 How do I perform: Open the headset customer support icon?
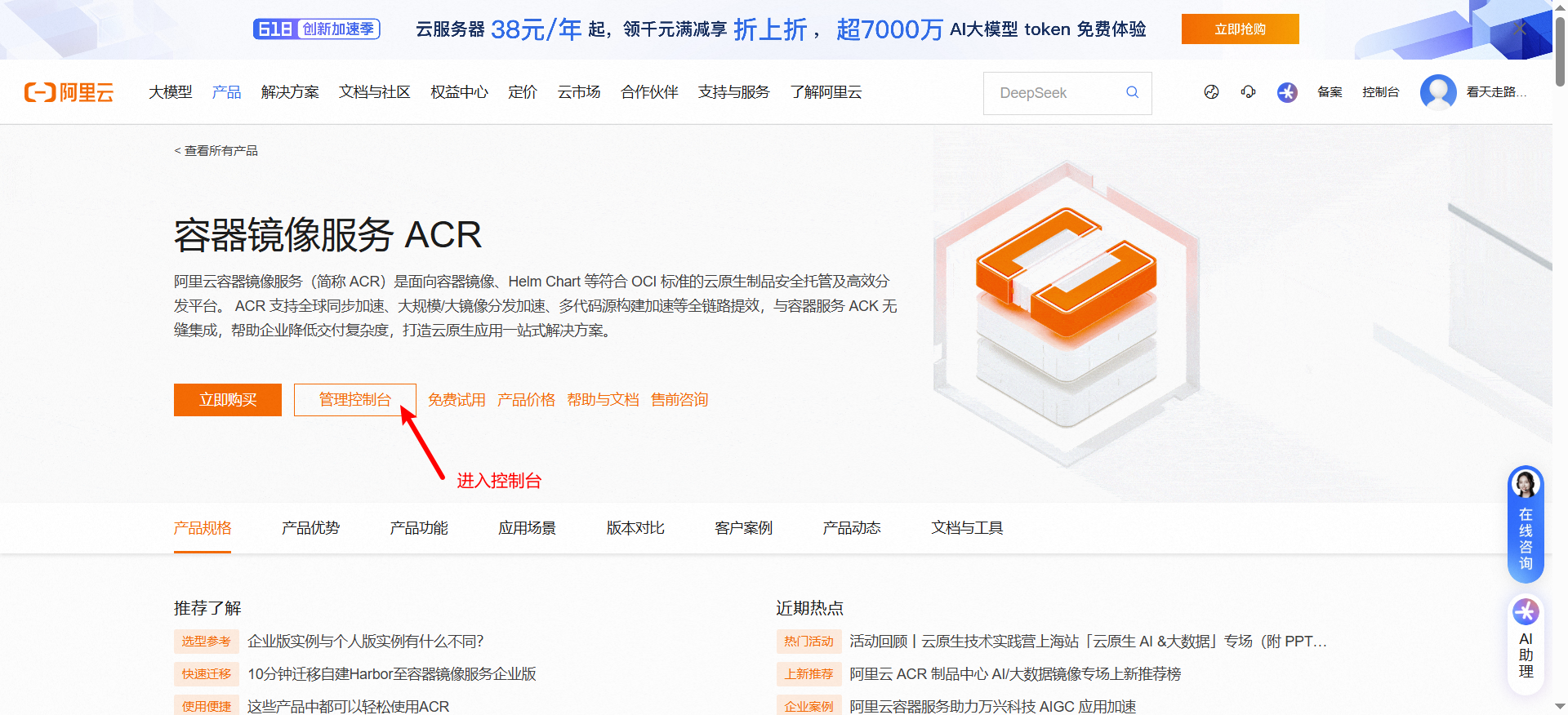[x=1248, y=92]
